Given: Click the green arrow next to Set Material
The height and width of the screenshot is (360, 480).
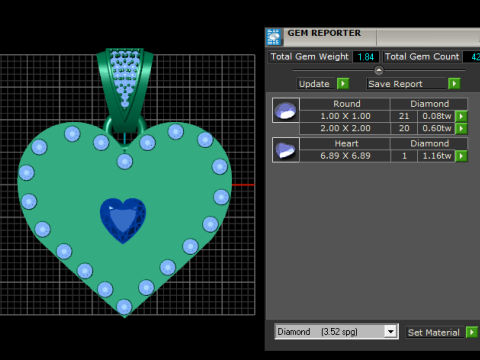Looking at the screenshot, I should point(472,332).
